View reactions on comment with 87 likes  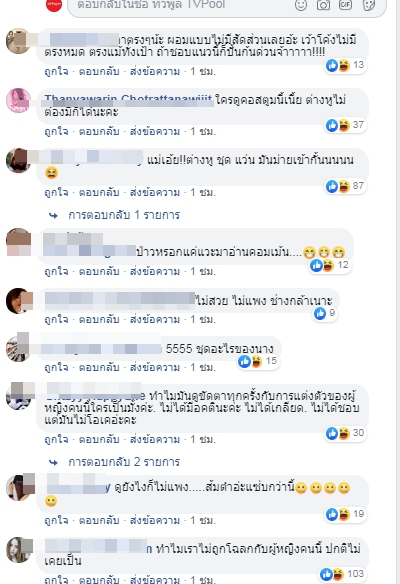pyautogui.click(x=345, y=186)
